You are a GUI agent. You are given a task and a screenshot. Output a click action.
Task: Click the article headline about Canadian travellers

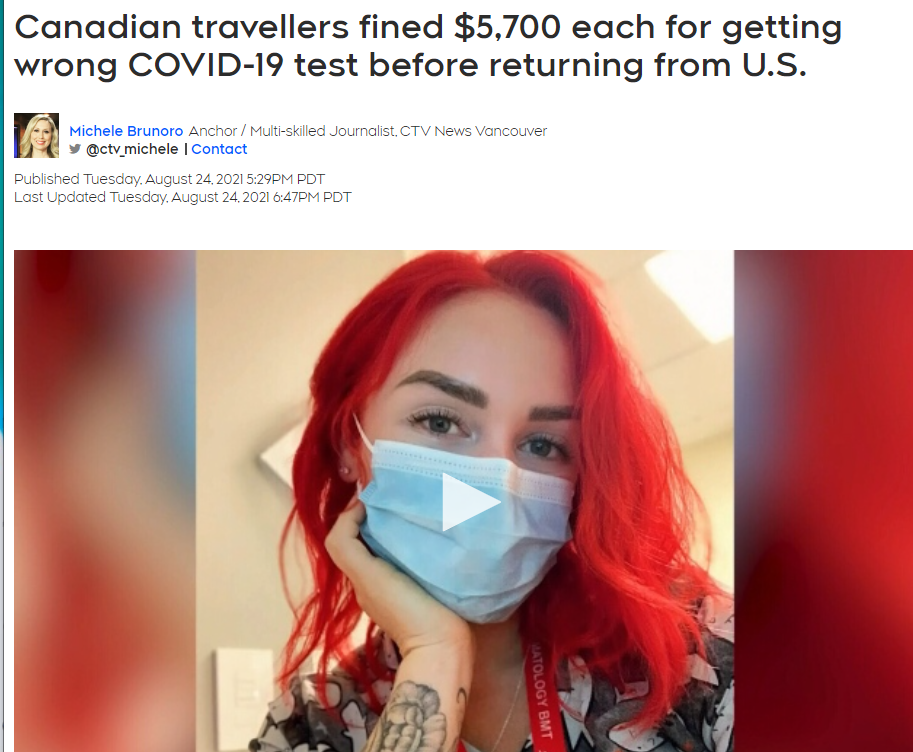tap(428, 45)
